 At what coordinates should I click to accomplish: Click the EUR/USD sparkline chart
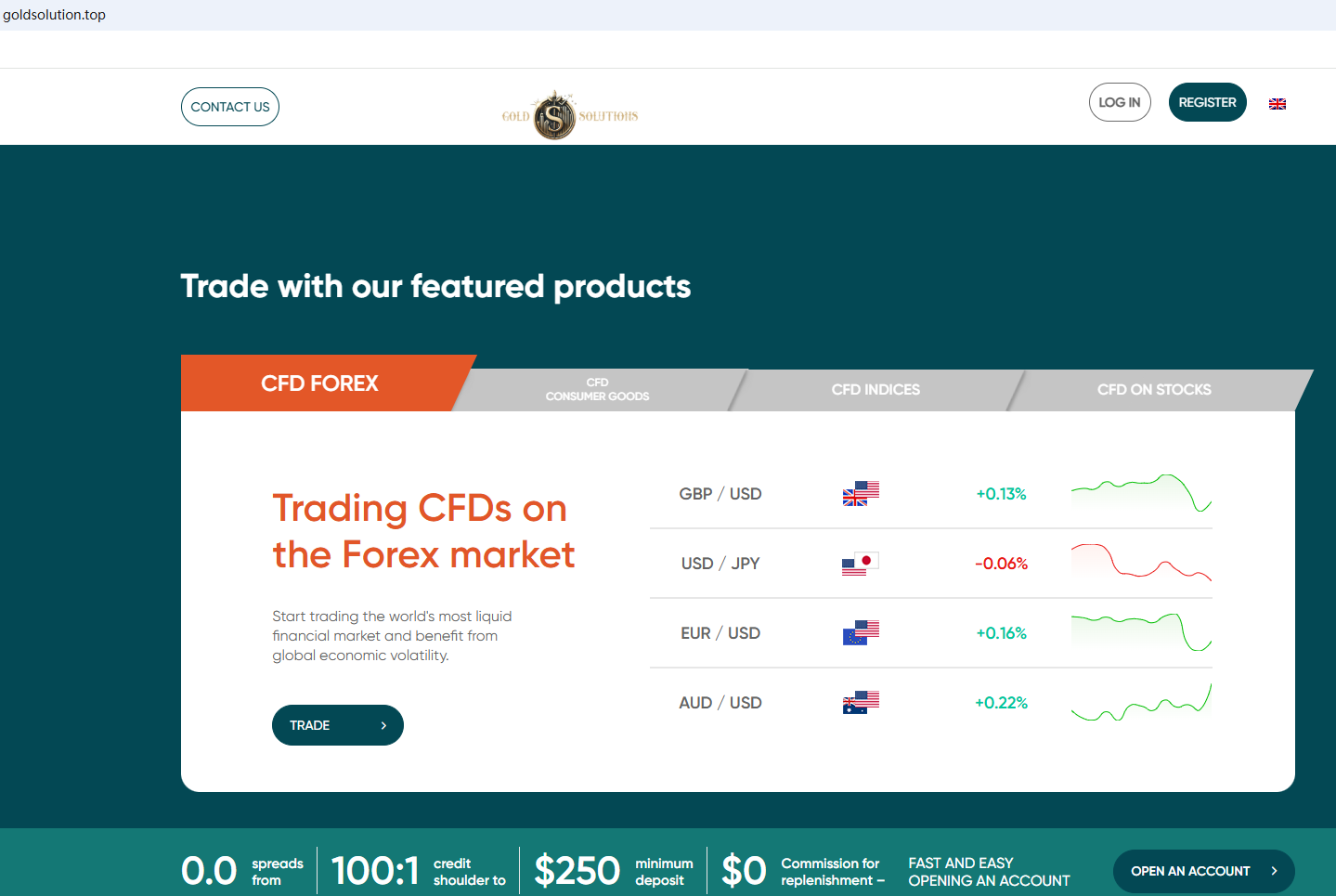pyautogui.click(x=1141, y=632)
